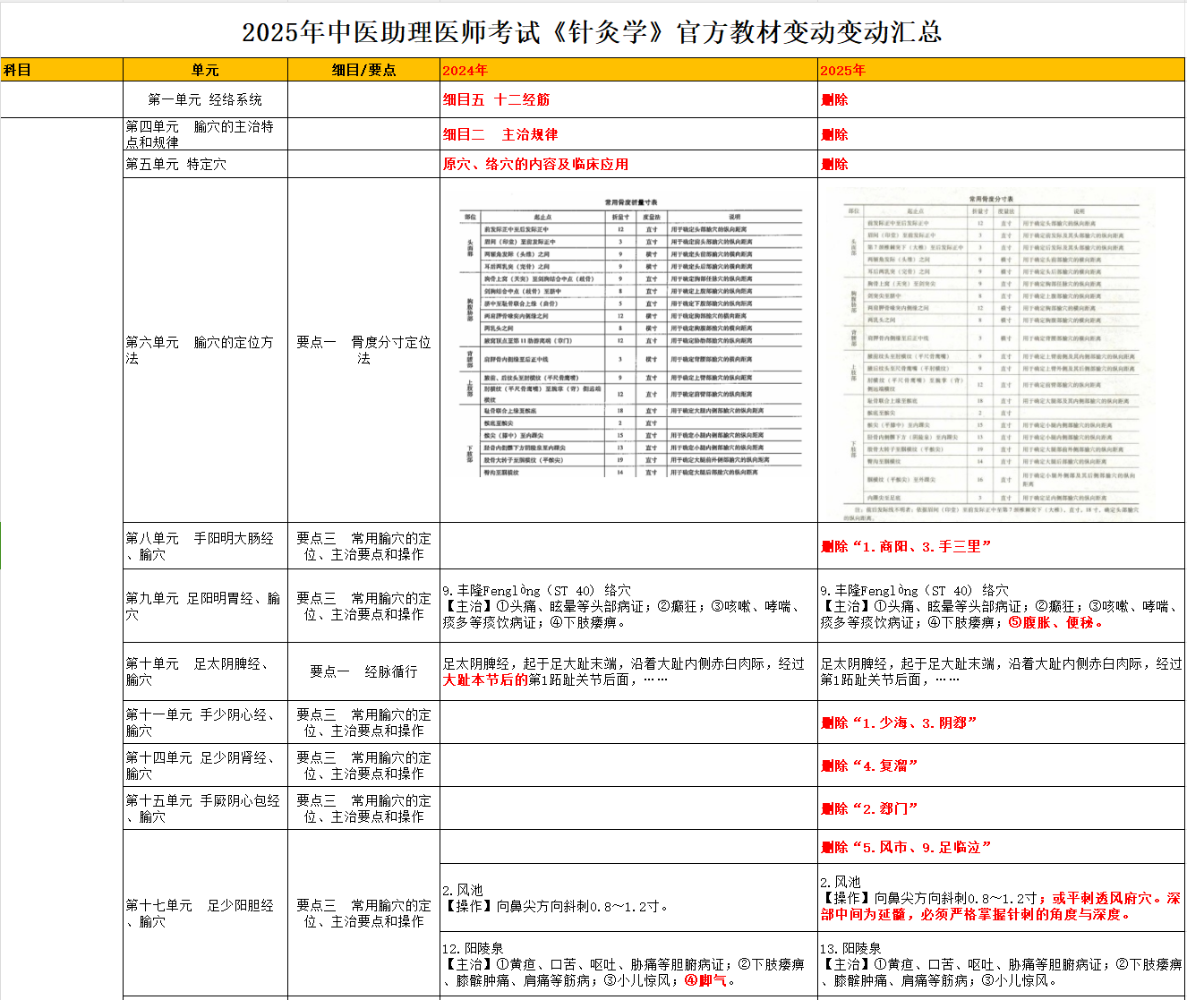Viewport: 1187px width, 1000px height.
Task: Click the 删除 风市、足临泣 cell
Action: pos(1001,847)
